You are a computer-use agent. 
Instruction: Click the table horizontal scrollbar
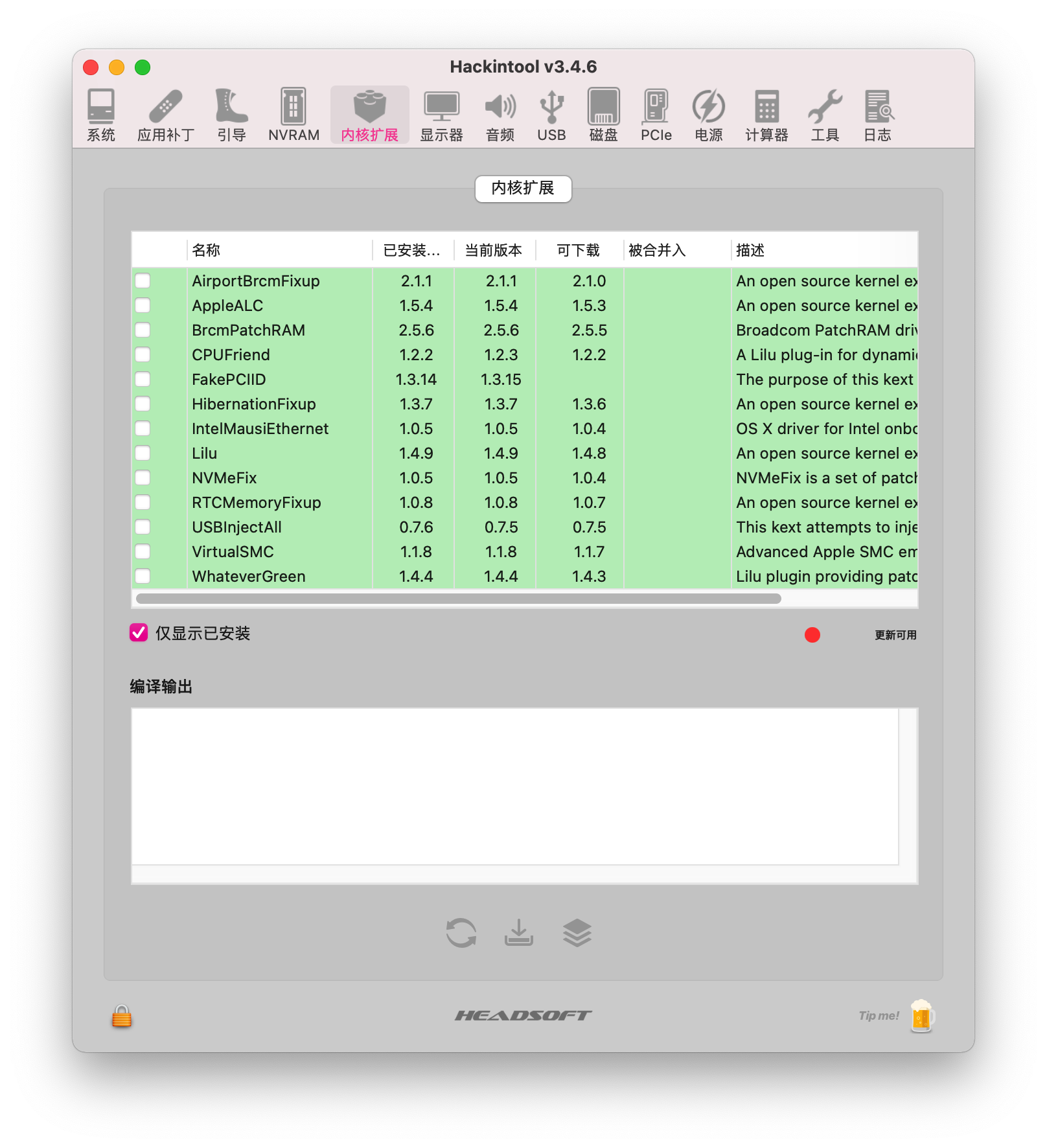[459, 598]
